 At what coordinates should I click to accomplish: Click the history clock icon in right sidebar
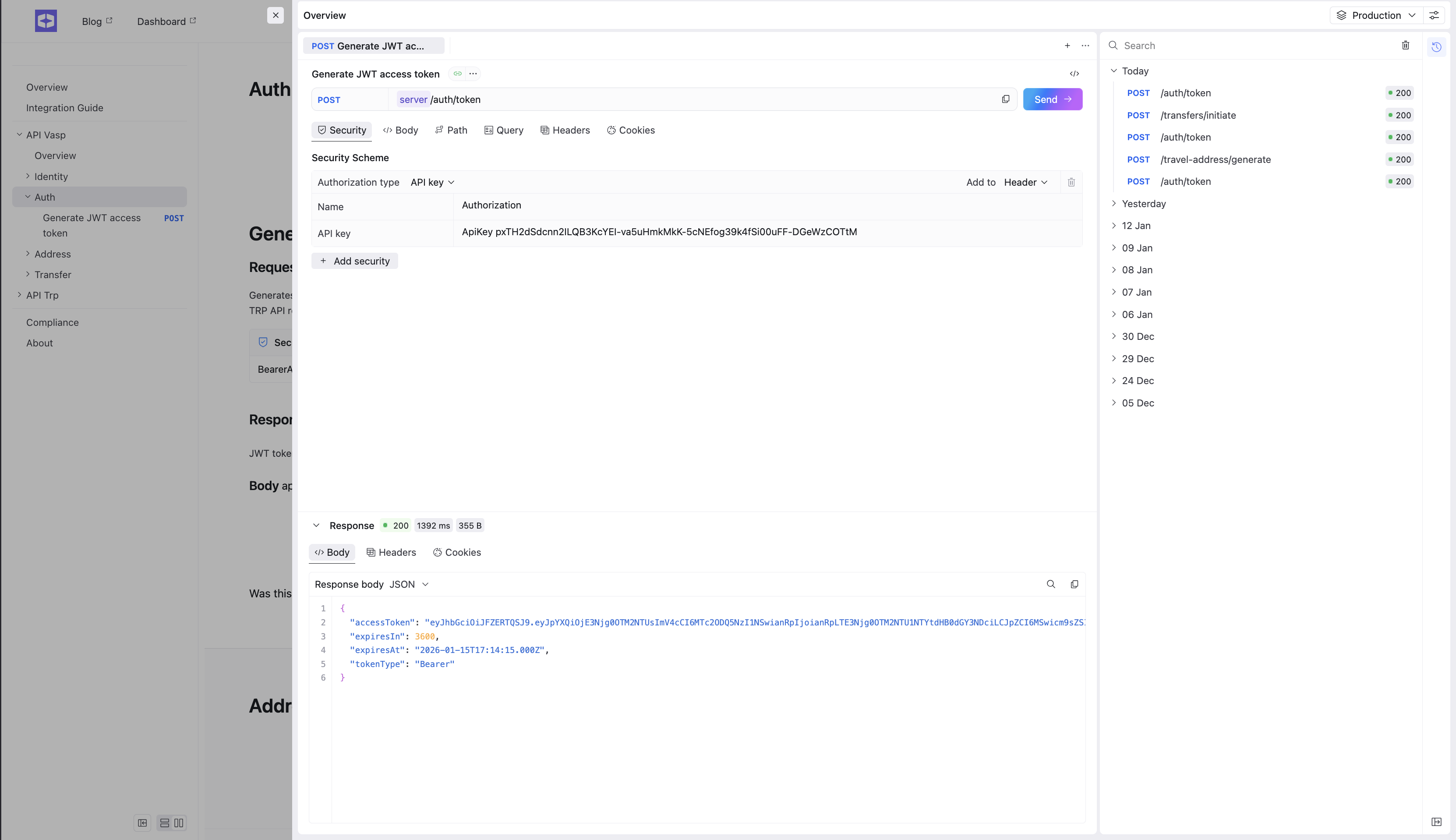[1436, 47]
